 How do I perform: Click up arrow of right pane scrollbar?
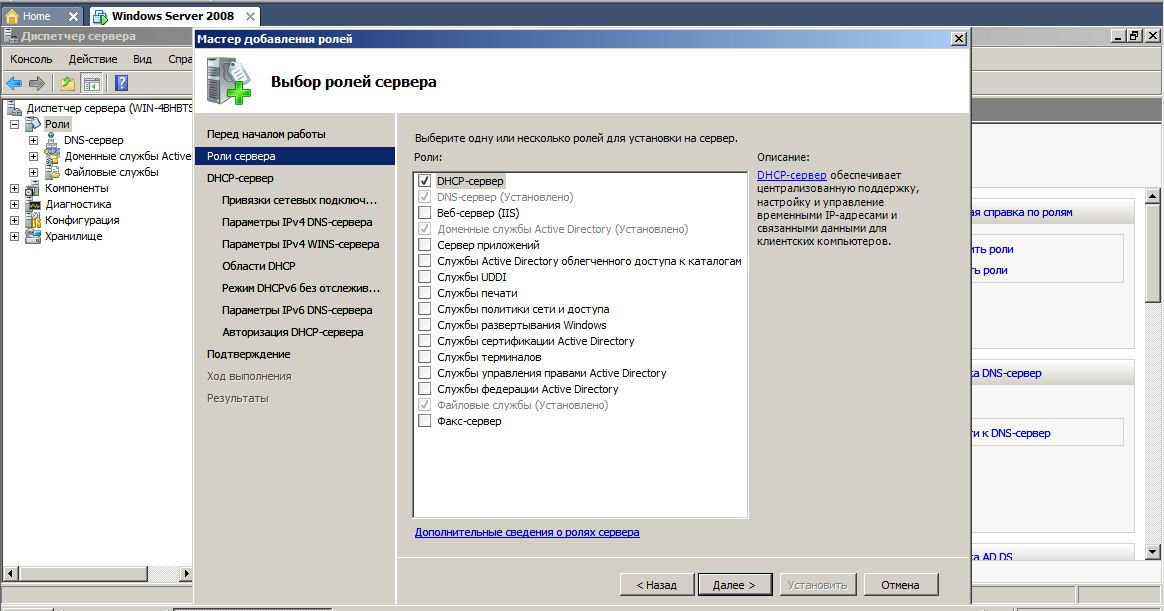pyautogui.click(x=1152, y=196)
